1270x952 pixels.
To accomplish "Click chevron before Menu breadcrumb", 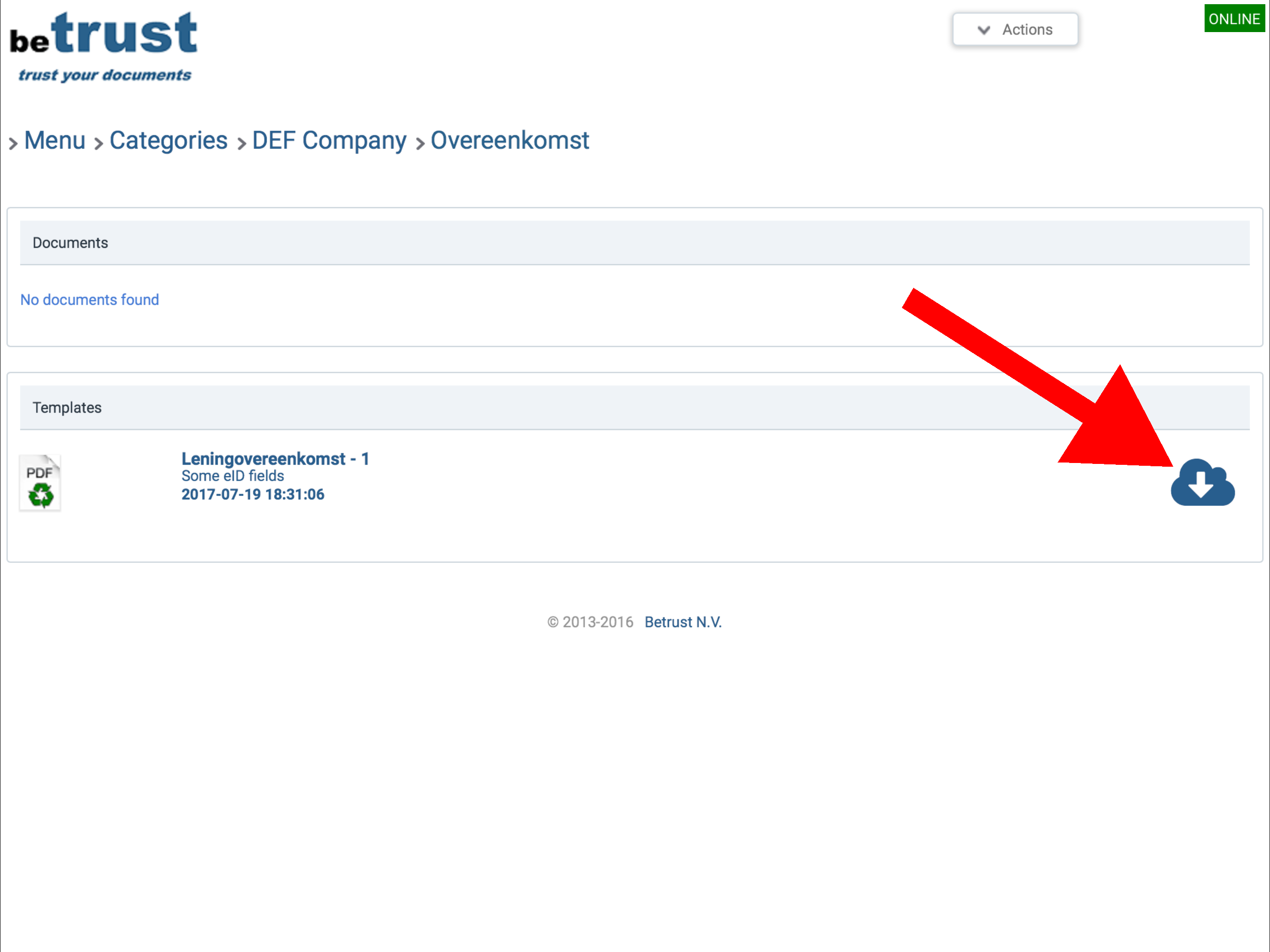I will [13, 143].
